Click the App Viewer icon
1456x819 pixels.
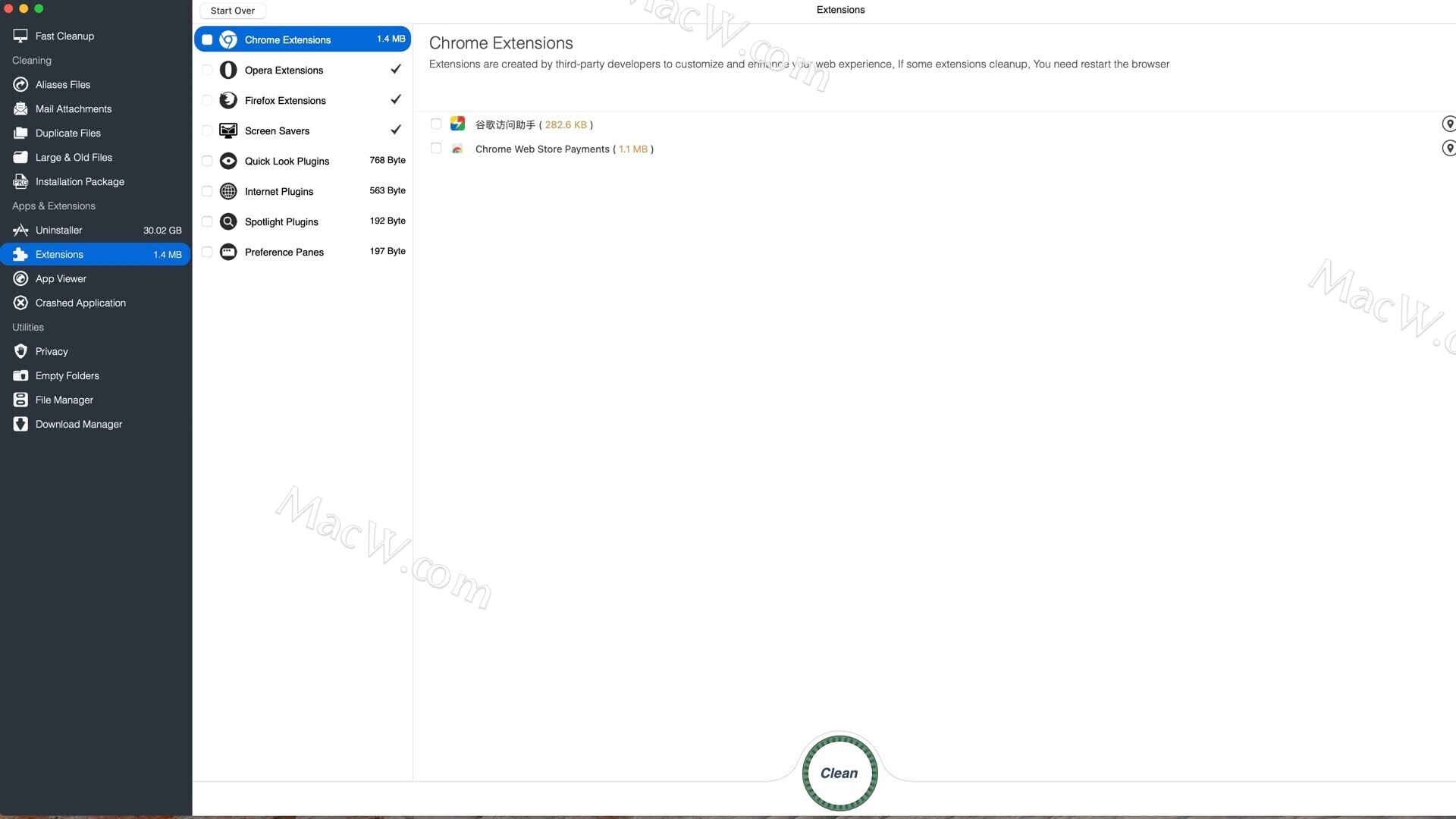(x=20, y=278)
